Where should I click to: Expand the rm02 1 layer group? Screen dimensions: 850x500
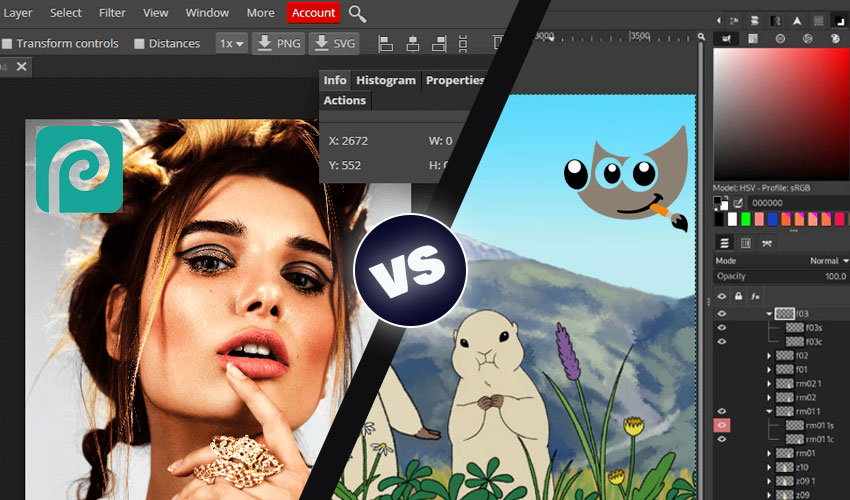tap(769, 383)
